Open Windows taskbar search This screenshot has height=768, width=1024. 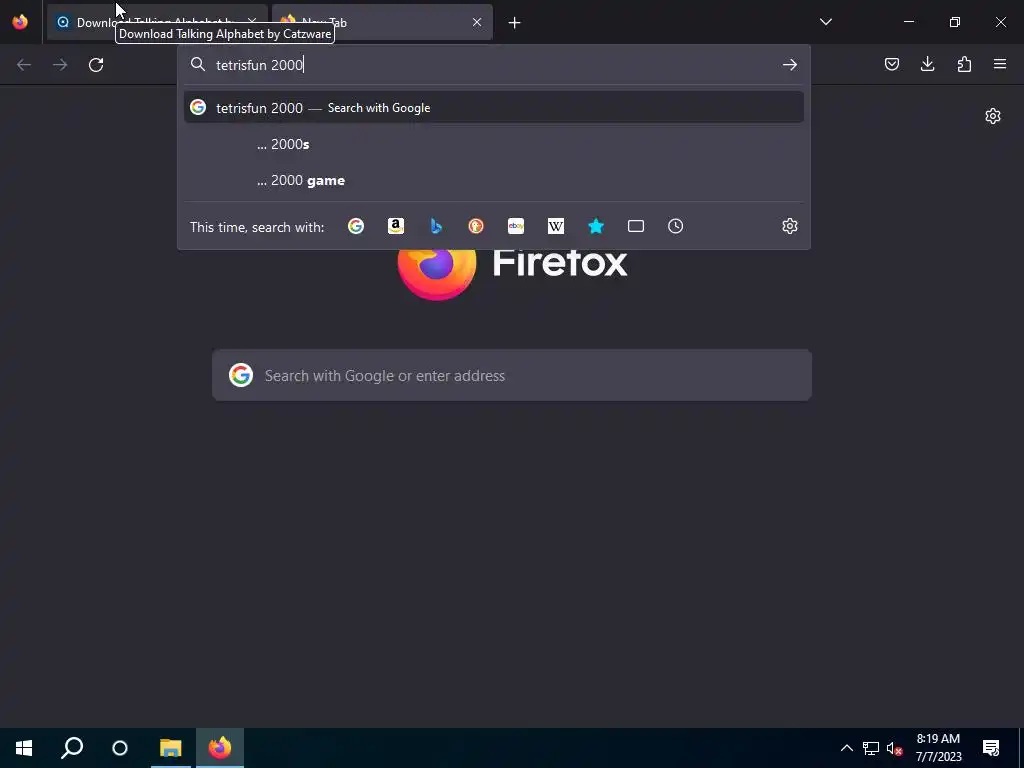click(x=72, y=748)
